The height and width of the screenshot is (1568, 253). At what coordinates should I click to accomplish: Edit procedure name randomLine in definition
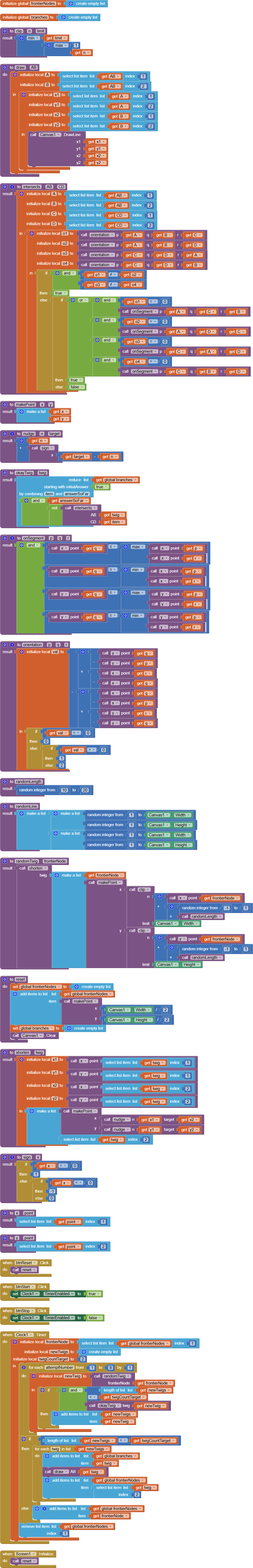[x=26, y=806]
